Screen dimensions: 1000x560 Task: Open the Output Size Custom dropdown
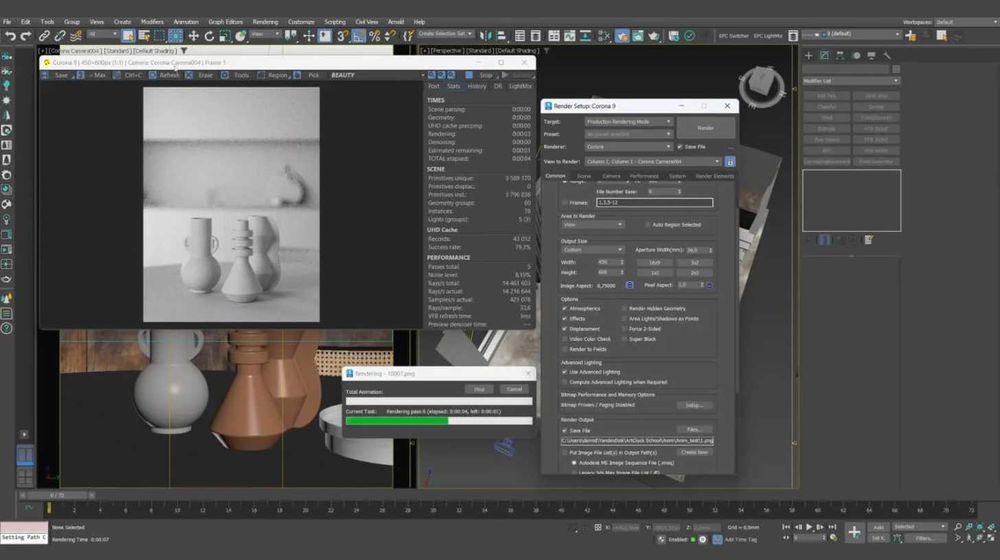[x=592, y=250]
